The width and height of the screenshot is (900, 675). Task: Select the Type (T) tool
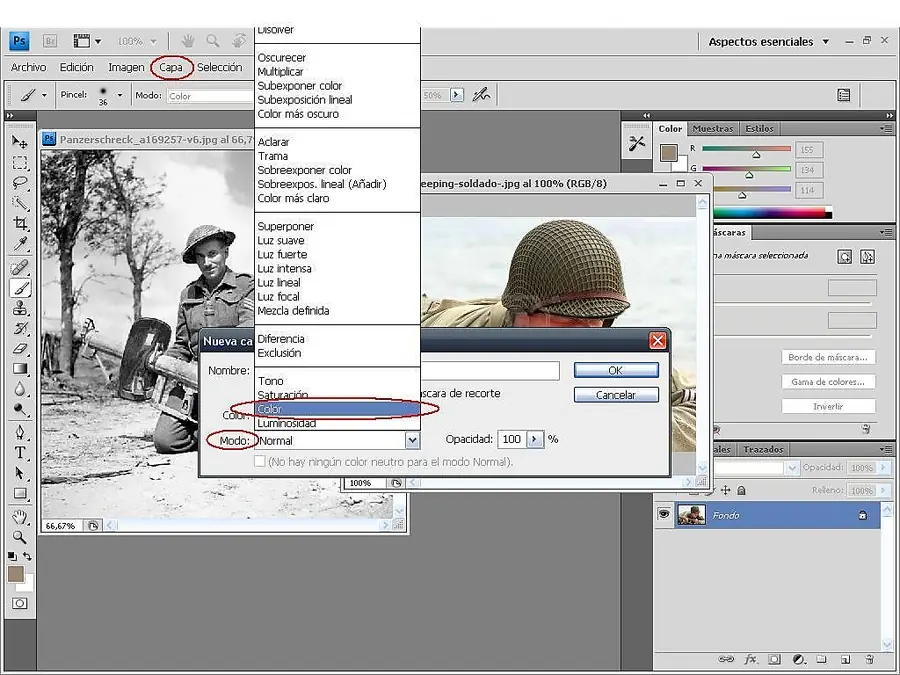pos(20,452)
